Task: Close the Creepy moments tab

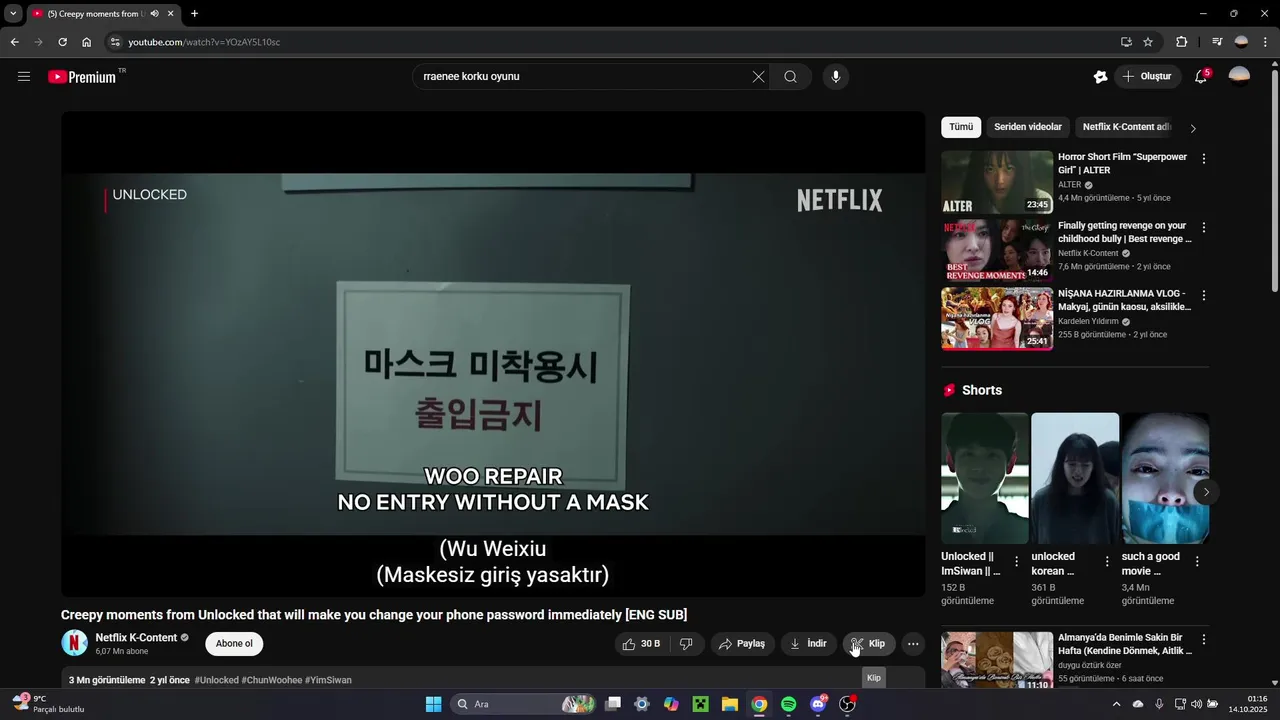Action: pyautogui.click(x=171, y=14)
